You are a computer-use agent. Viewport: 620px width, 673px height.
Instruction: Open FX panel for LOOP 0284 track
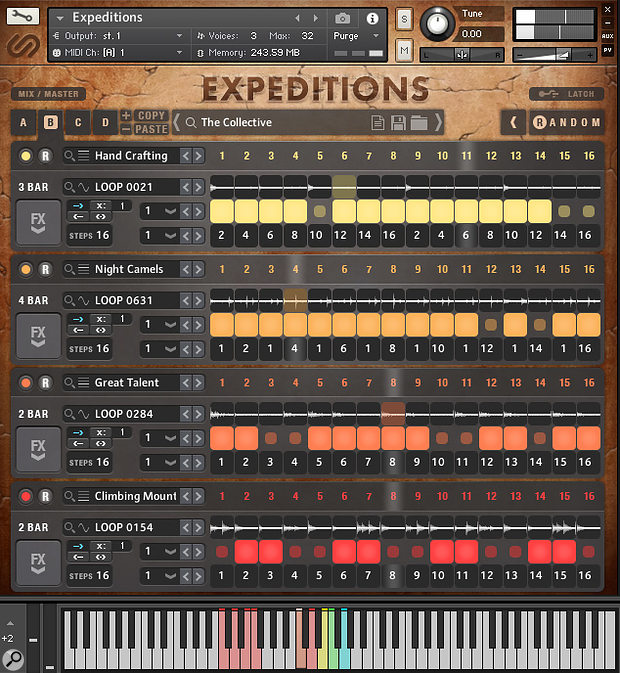pyautogui.click(x=38, y=449)
